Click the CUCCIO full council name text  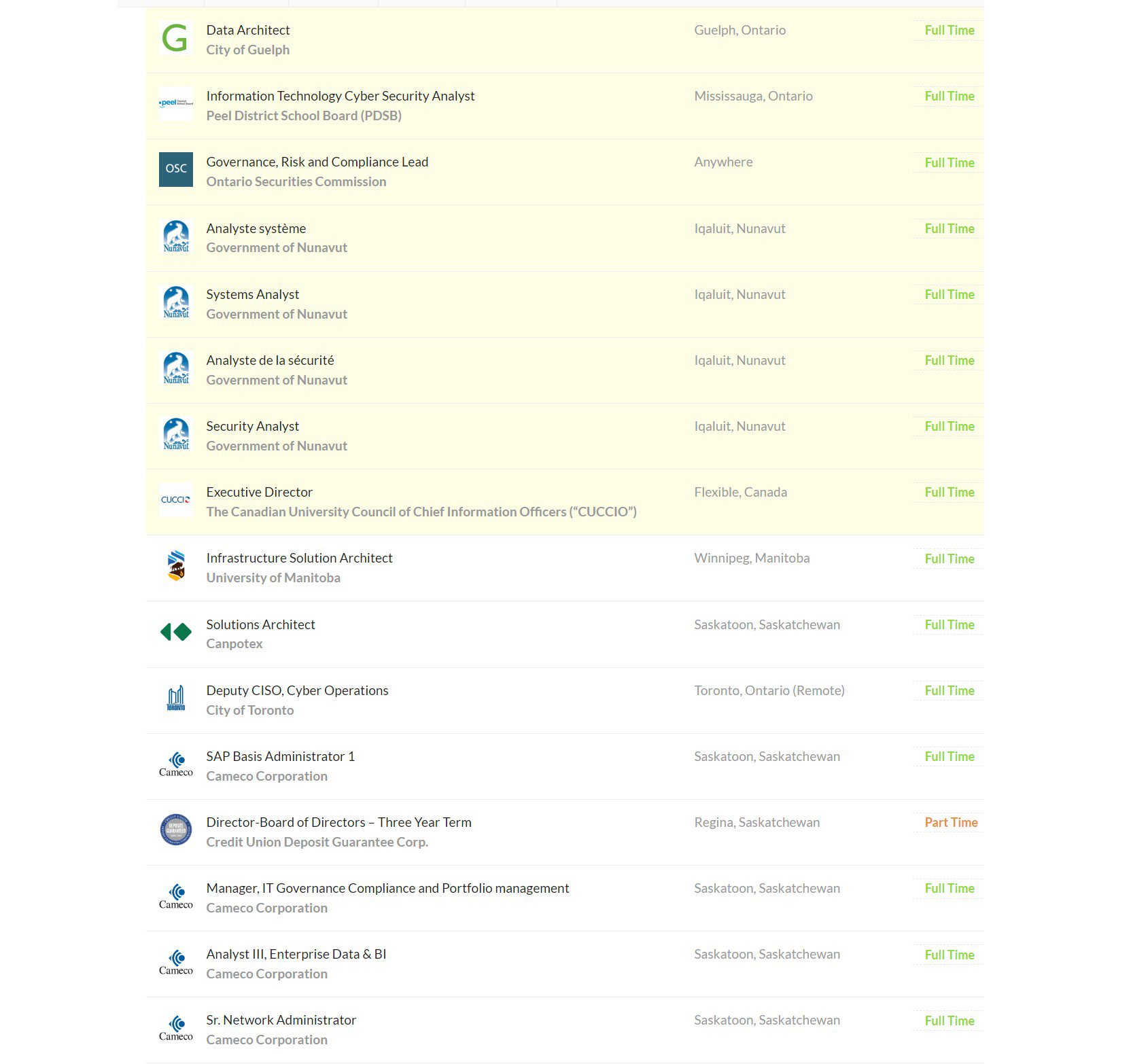[x=421, y=512]
